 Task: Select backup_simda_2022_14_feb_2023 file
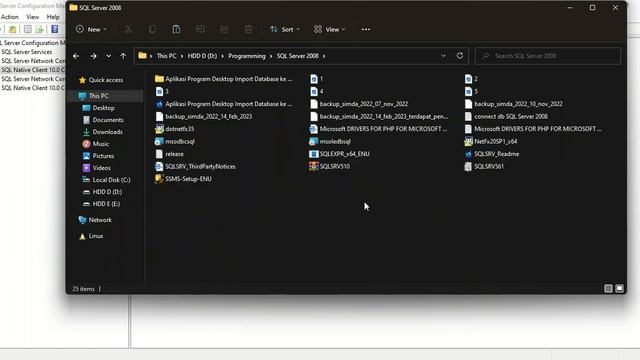203,117
